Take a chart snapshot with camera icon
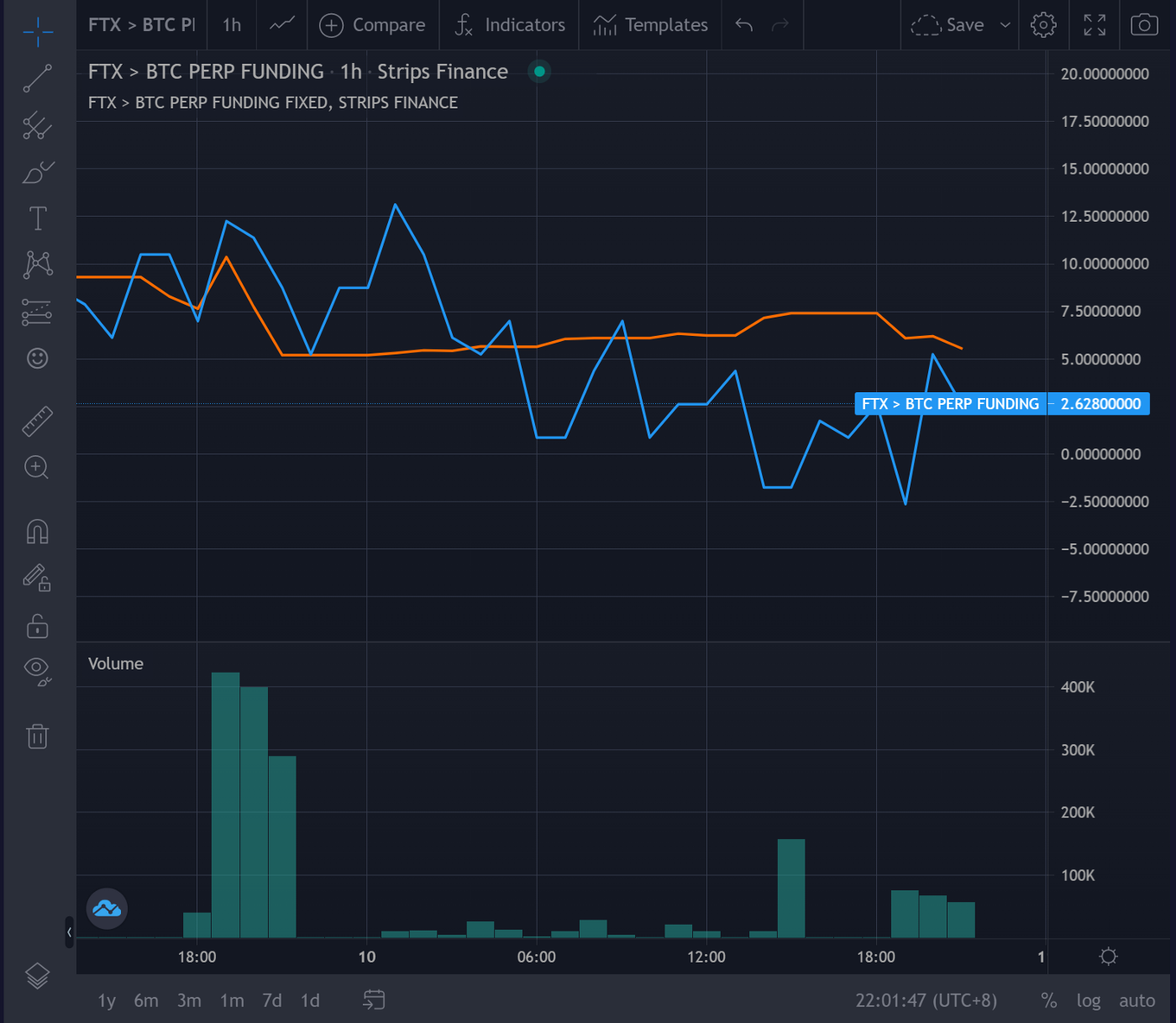The height and width of the screenshot is (1023, 1176). [x=1143, y=25]
